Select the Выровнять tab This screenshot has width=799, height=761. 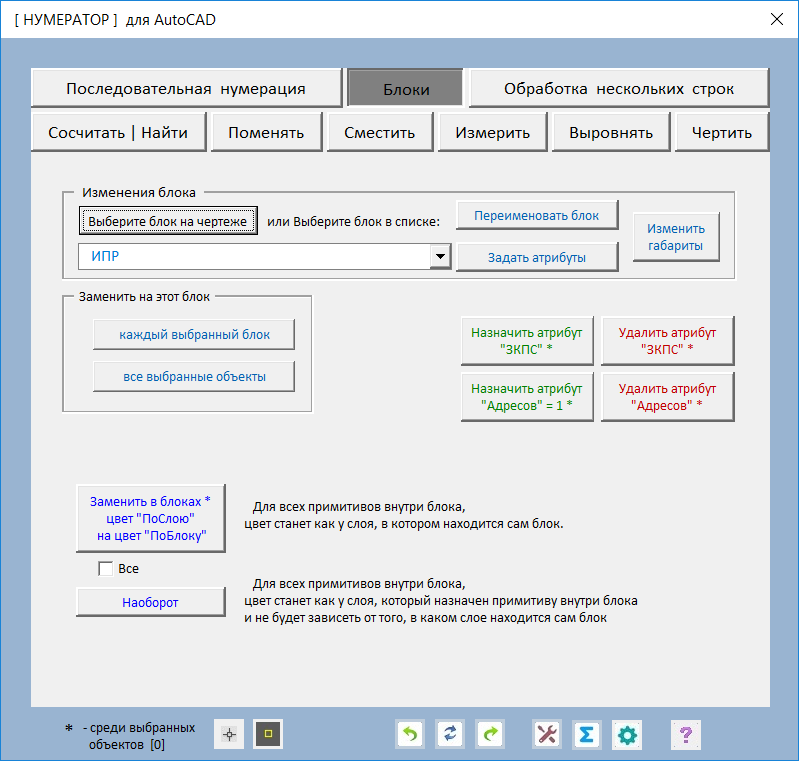click(610, 133)
